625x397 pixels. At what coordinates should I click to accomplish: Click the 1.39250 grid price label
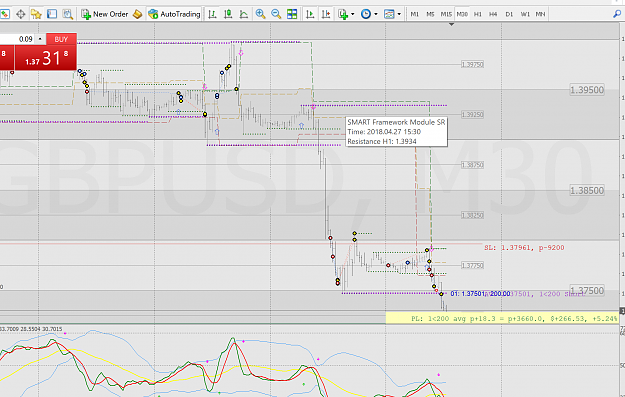pyautogui.click(x=472, y=114)
